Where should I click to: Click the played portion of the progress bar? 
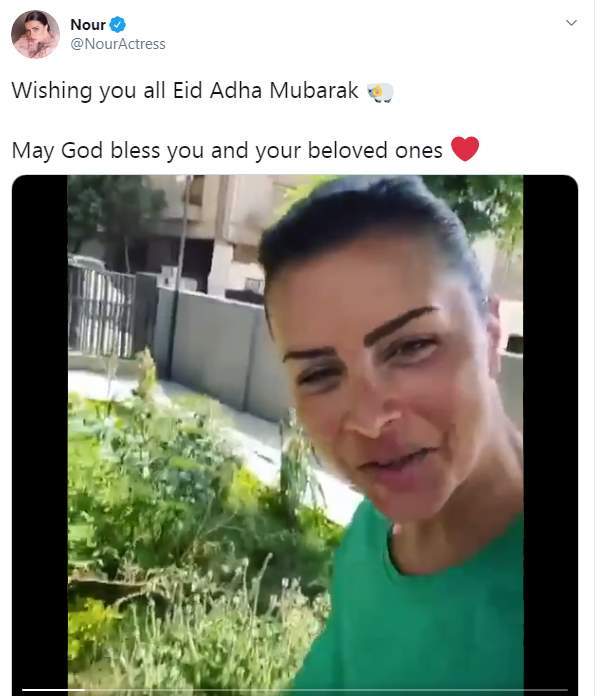52,690
